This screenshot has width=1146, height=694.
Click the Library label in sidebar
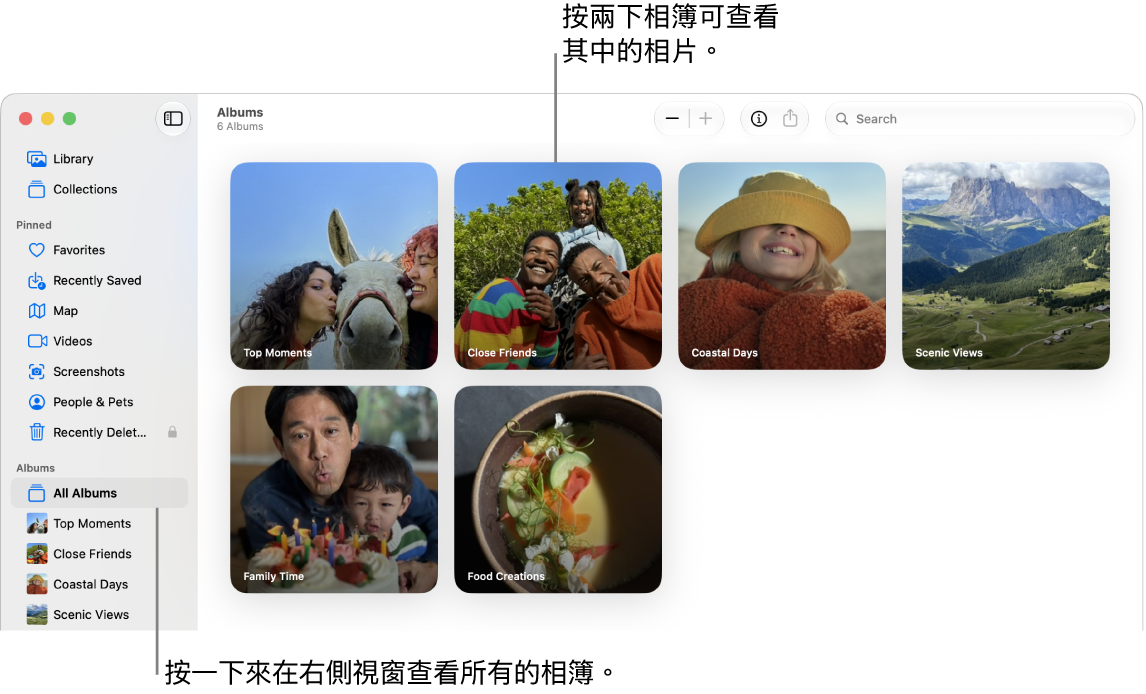point(73,159)
